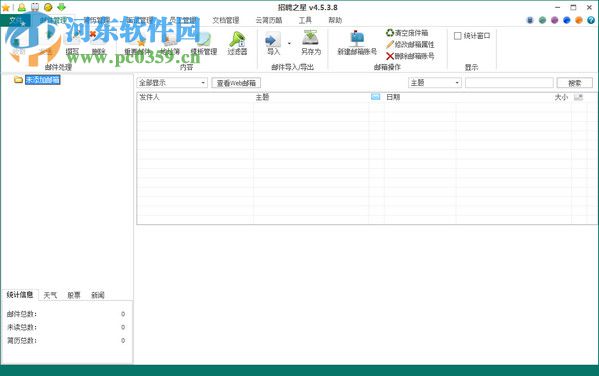
Task: Click the folder icon beside 未添加邮箱
Action: tap(18, 79)
